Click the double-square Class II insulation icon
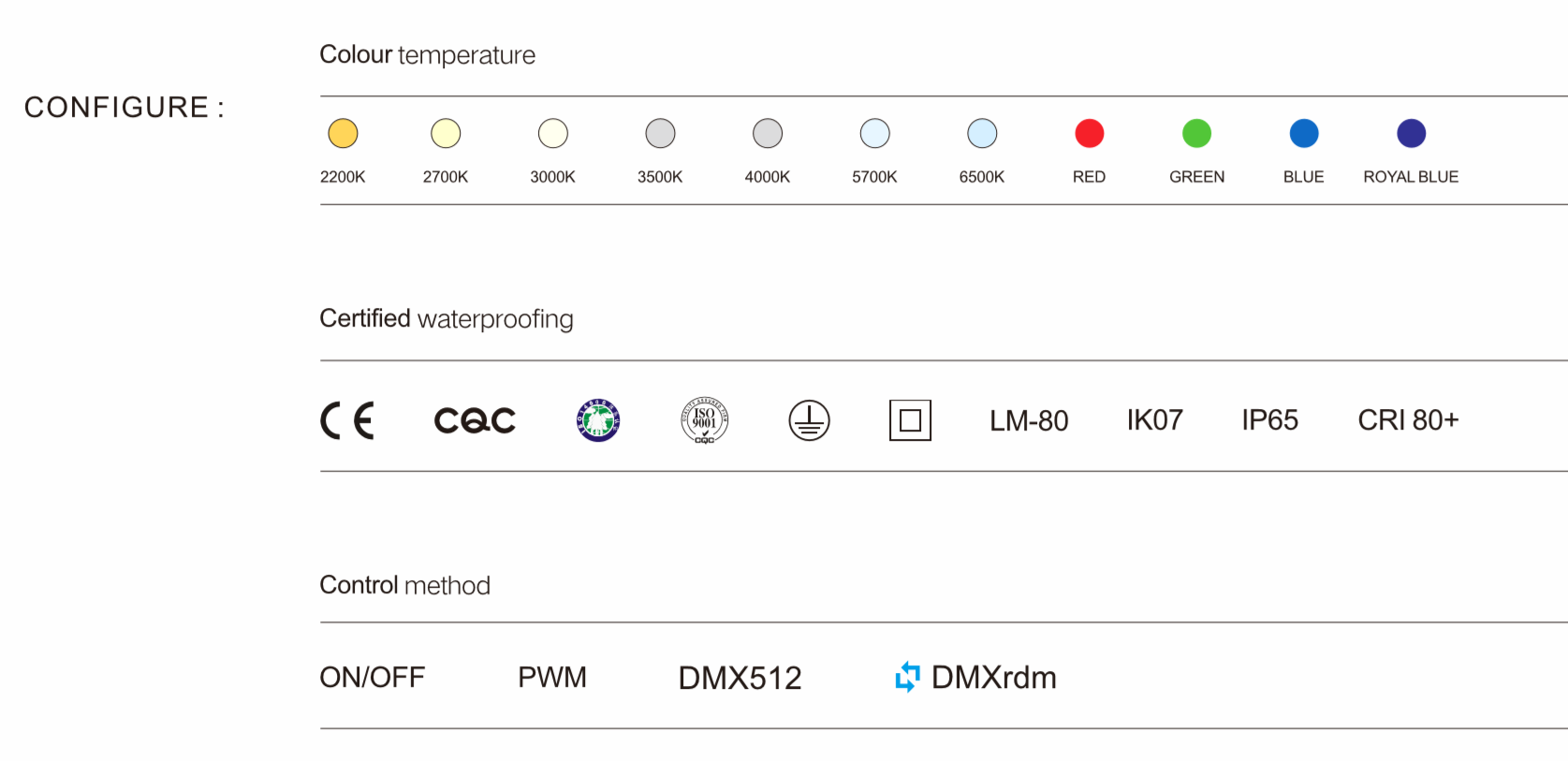1568x761 pixels. 910,420
